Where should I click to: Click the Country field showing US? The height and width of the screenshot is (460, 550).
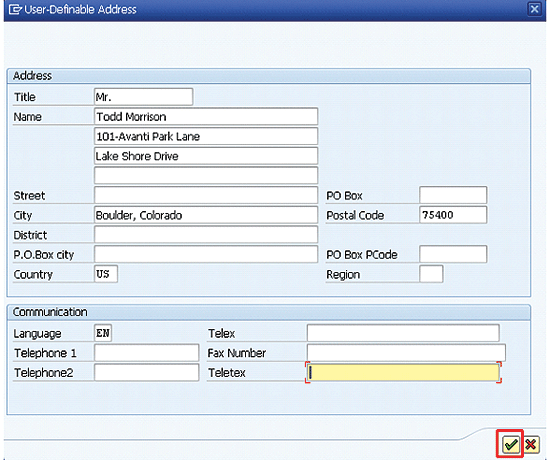(106, 274)
